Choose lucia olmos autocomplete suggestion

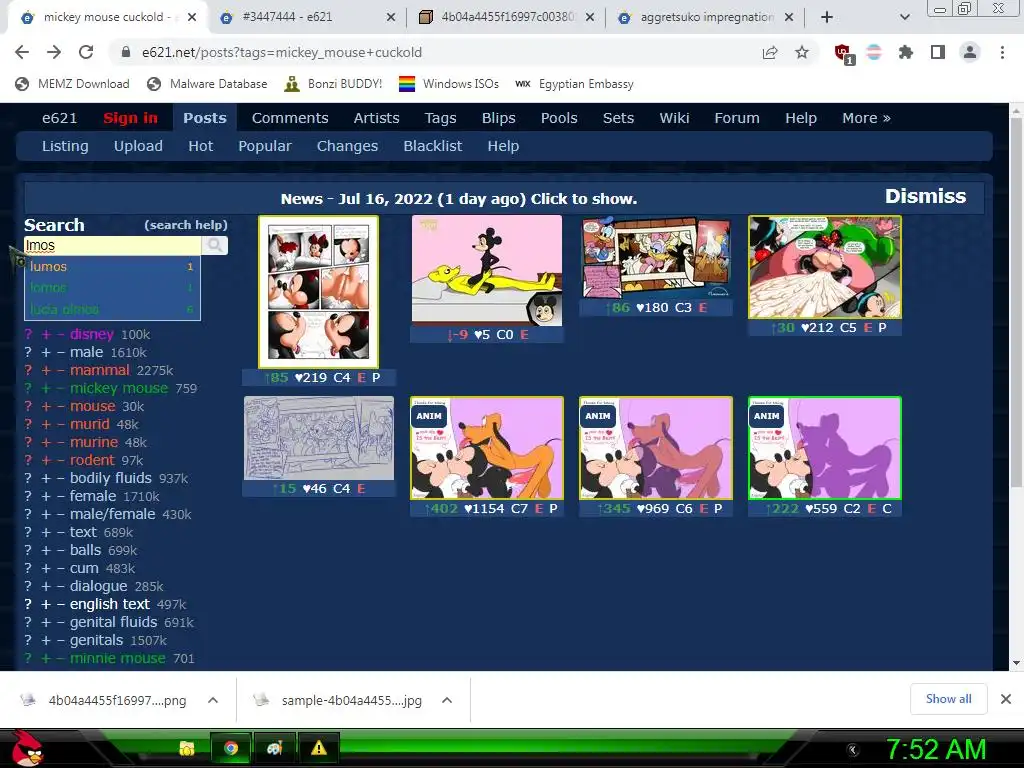[x=112, y=309]
